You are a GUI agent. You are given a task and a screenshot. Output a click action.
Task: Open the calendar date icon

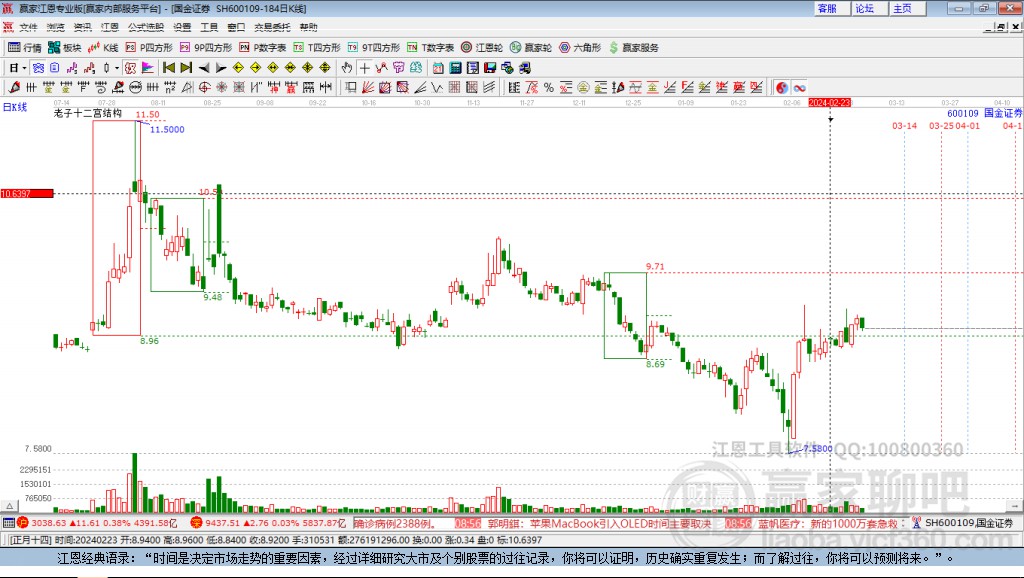438,68
